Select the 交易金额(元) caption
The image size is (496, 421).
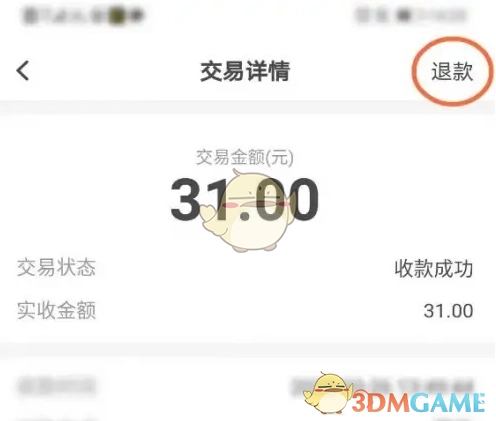[245, 157]
